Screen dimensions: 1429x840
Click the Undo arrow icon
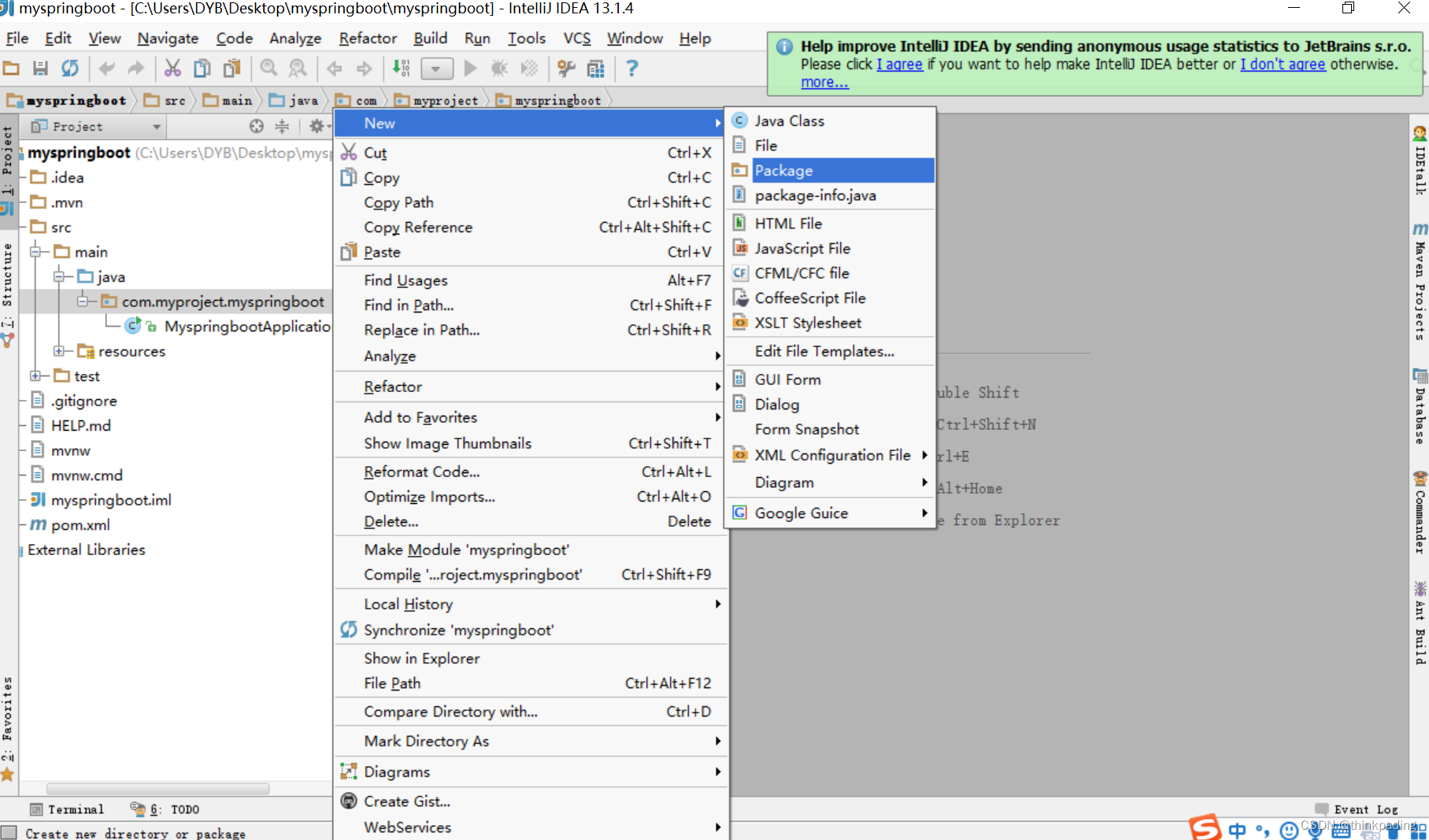click(106, 68)
